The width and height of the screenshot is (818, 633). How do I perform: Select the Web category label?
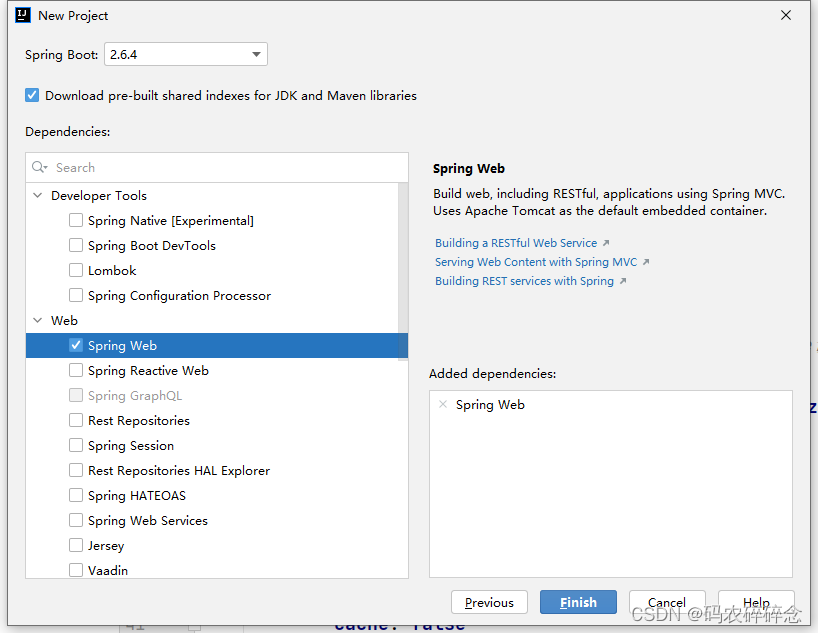coord(64,320)
